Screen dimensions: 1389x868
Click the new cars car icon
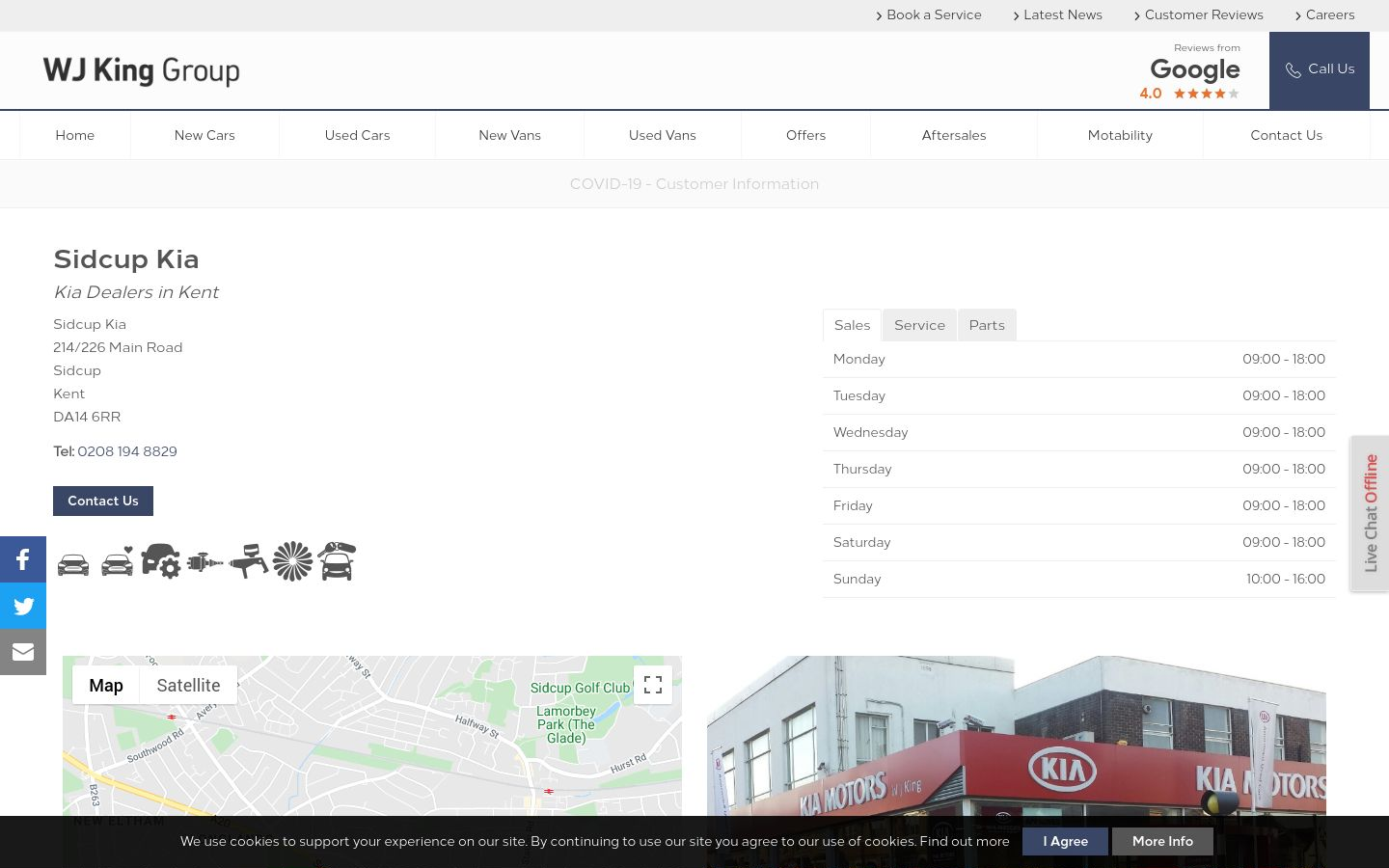pyautogui.click(x=73, y=564)
